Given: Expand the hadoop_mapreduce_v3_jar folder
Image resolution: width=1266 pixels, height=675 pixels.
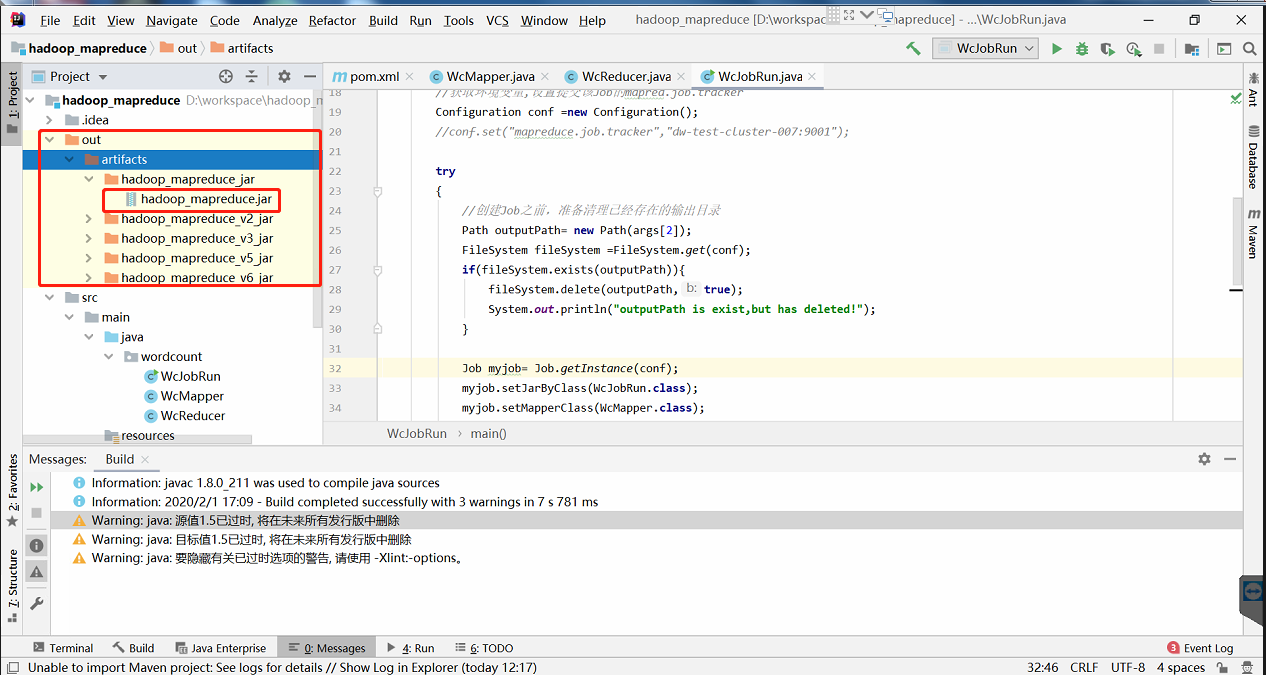Looking at the screenshot, I should click(89, 238).
